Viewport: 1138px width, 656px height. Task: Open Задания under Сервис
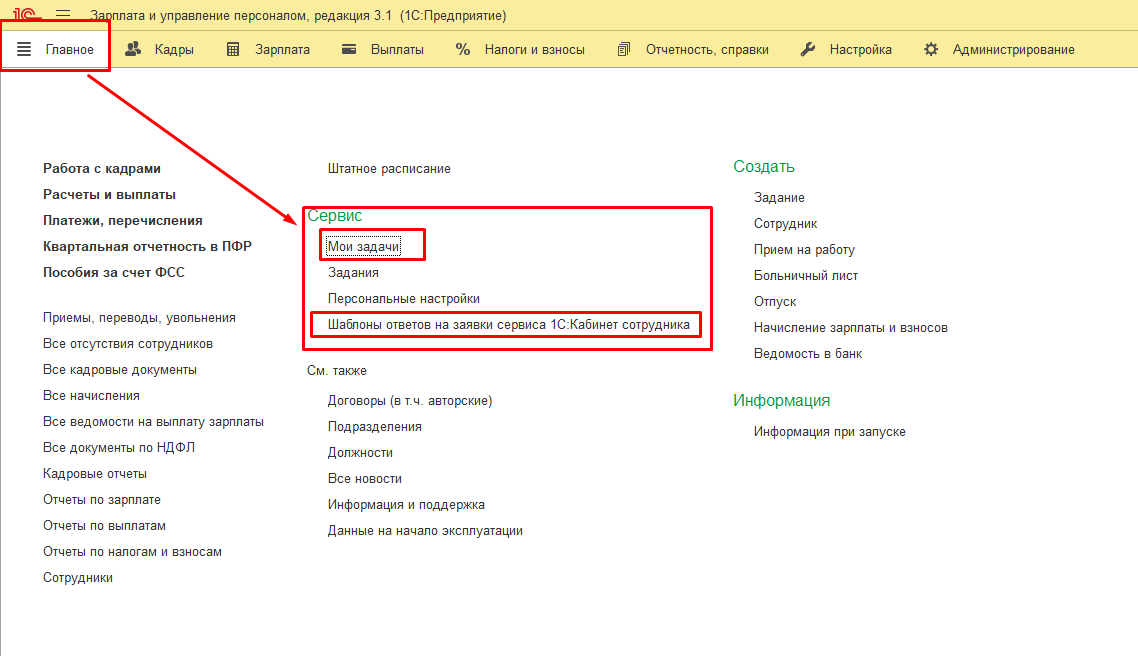tap(353, 273)
